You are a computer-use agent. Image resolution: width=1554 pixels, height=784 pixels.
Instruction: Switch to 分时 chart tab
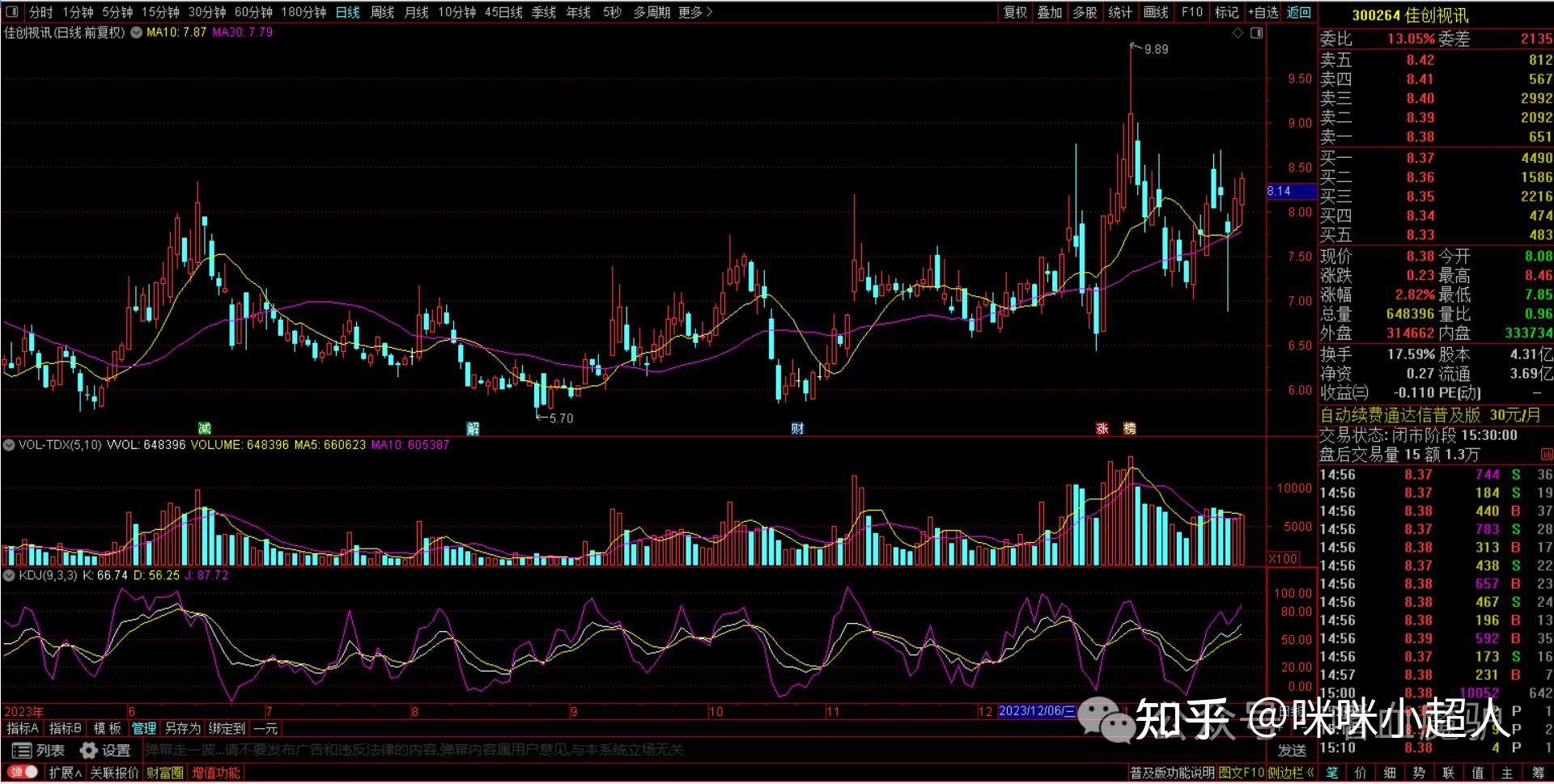[x=40, y=12]
